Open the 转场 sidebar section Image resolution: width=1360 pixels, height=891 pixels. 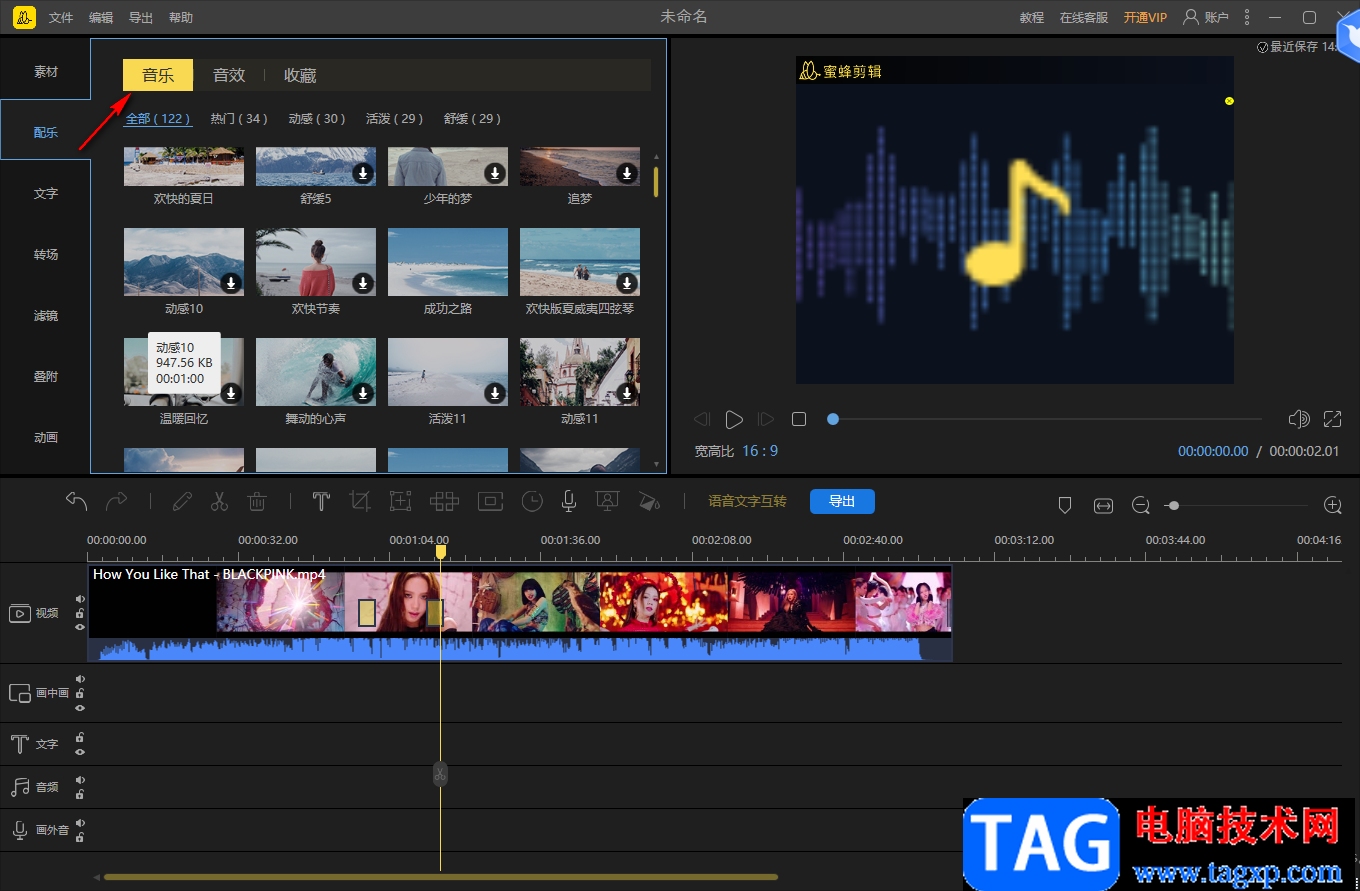[46, 255]
